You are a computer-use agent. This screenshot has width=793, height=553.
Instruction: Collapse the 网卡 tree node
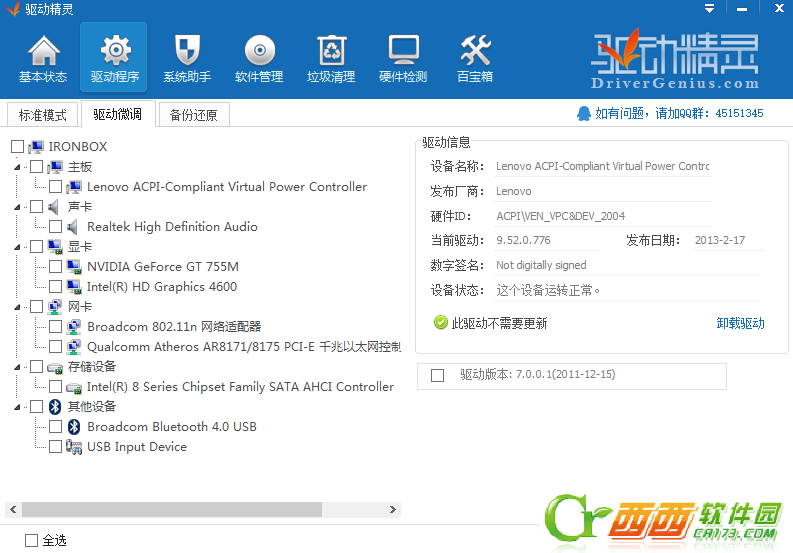(17, 307)
